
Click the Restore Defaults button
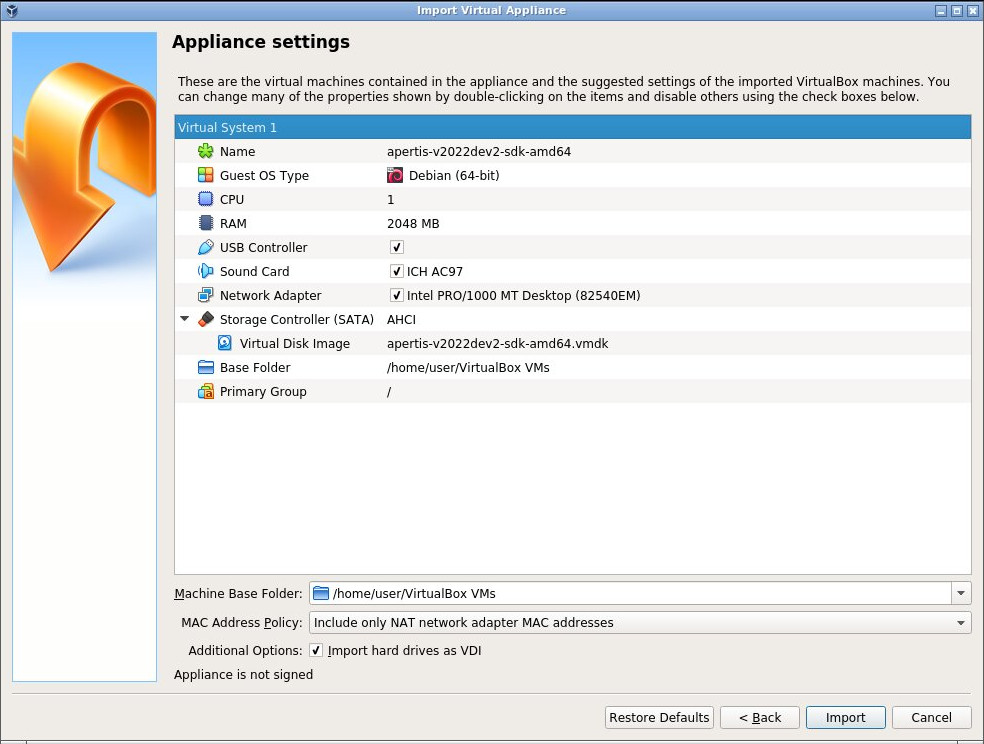point(659,717)
